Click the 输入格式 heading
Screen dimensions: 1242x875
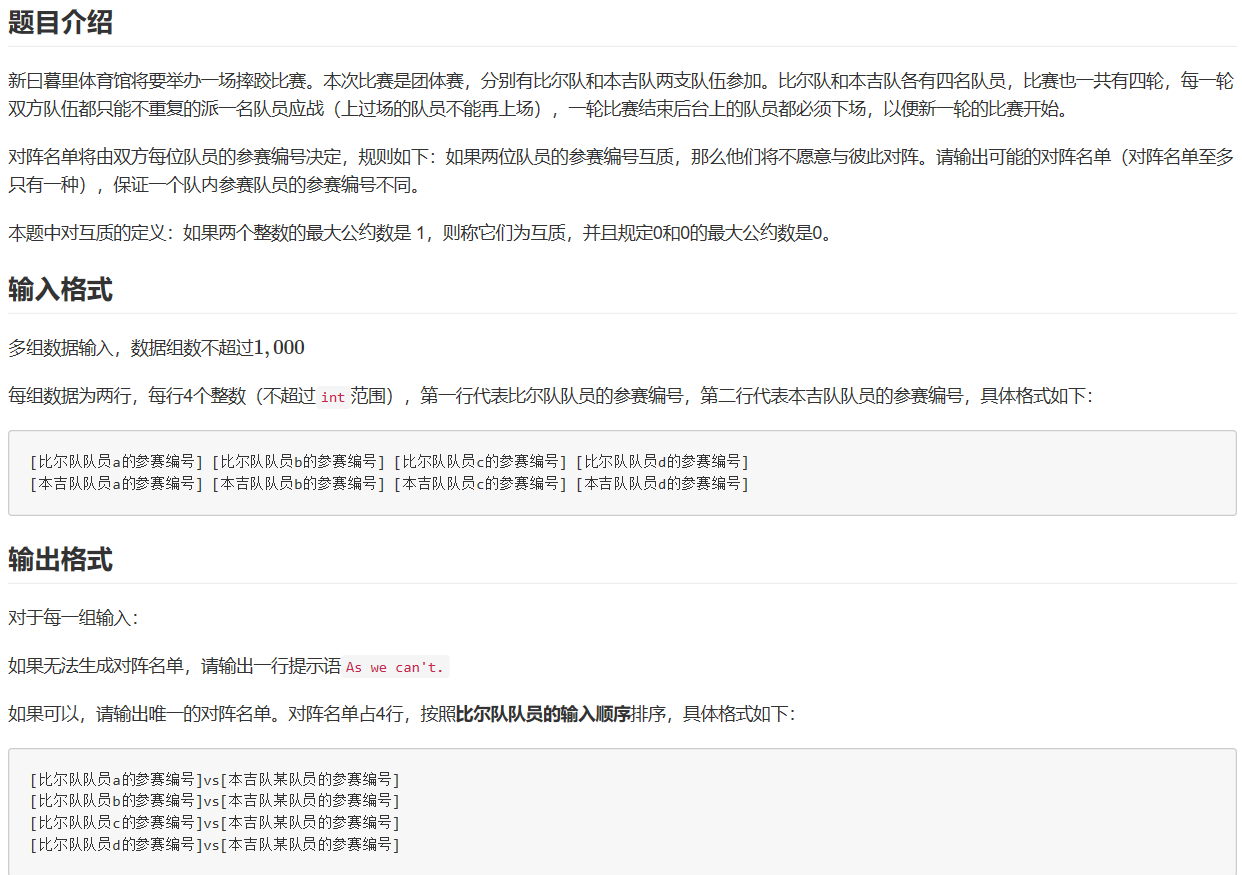[60, 290]
